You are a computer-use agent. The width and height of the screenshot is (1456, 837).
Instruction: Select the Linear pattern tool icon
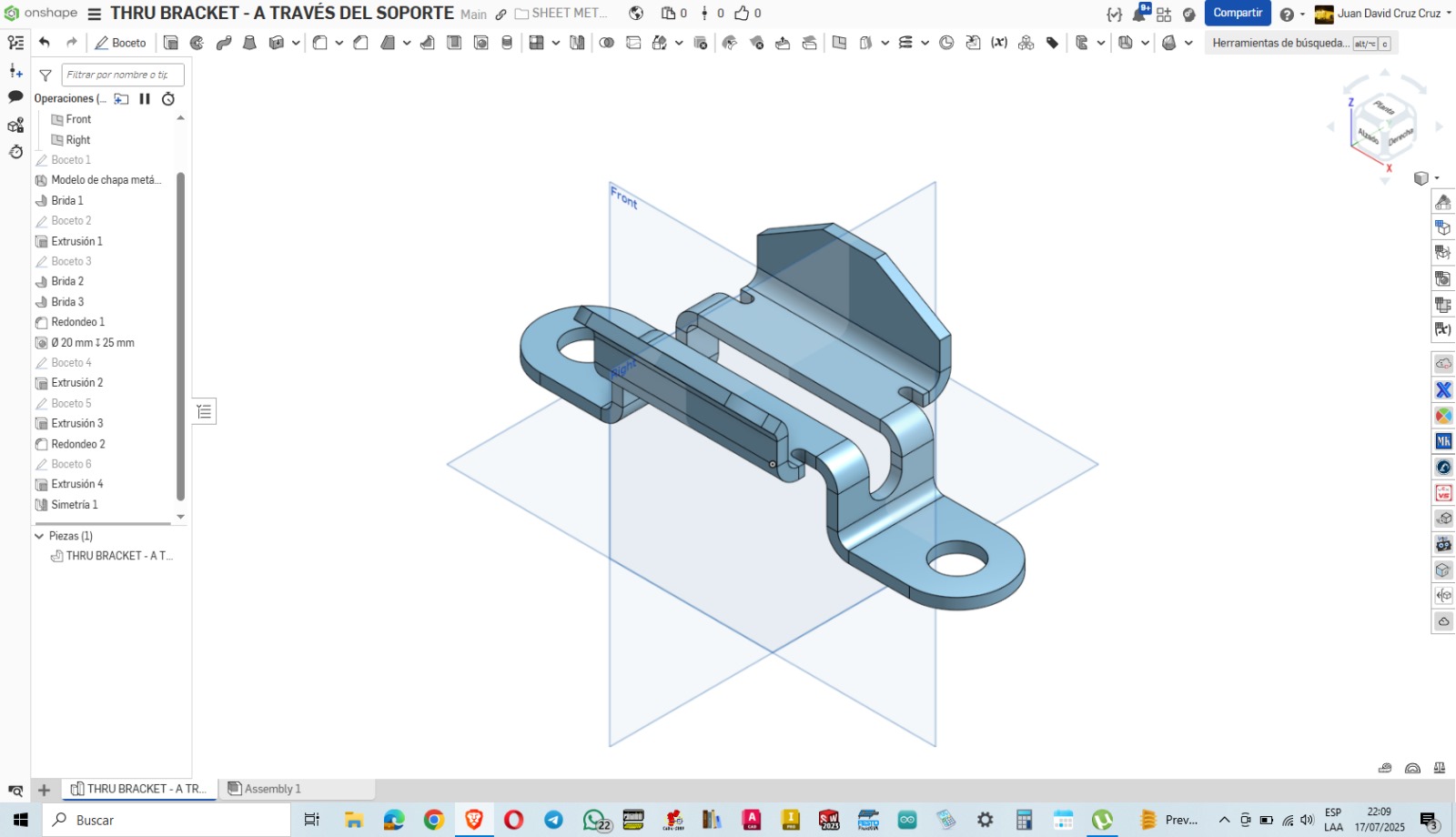point(537,43)
